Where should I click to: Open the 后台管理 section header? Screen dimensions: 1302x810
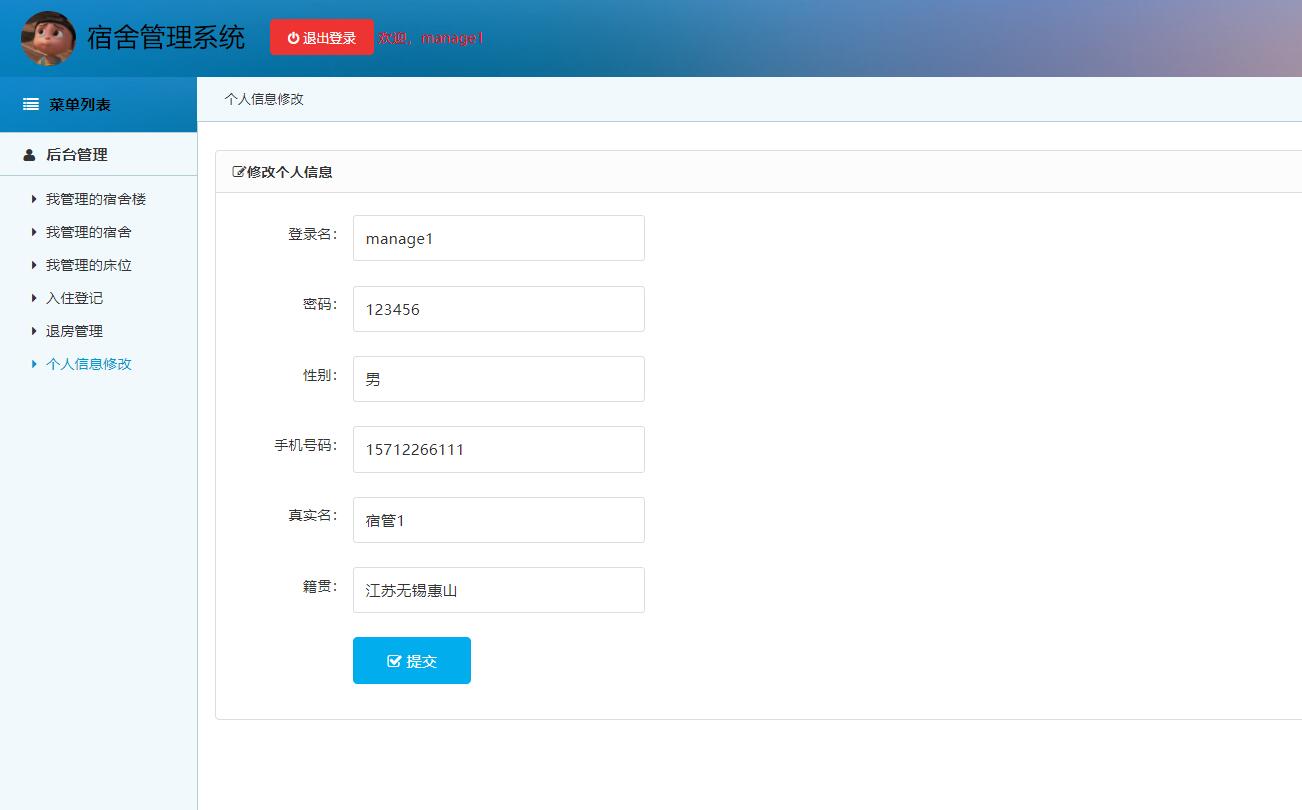pos(75,154)
